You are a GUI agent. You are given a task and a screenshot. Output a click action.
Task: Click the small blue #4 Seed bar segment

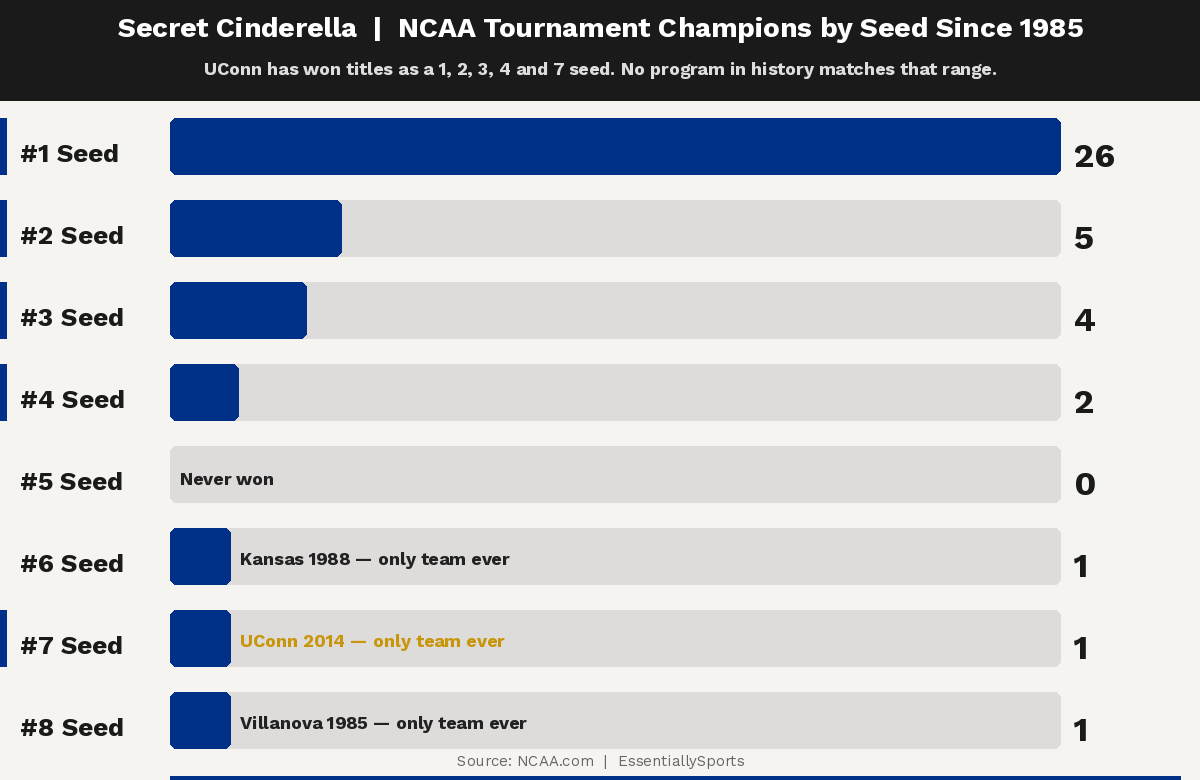pos(204,393)
